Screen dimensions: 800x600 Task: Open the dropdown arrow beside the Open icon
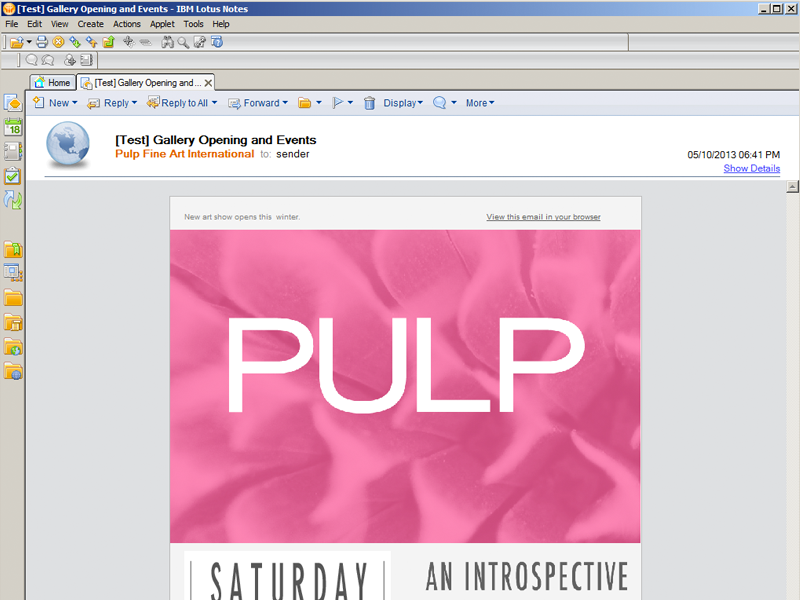tap(29, 42)
